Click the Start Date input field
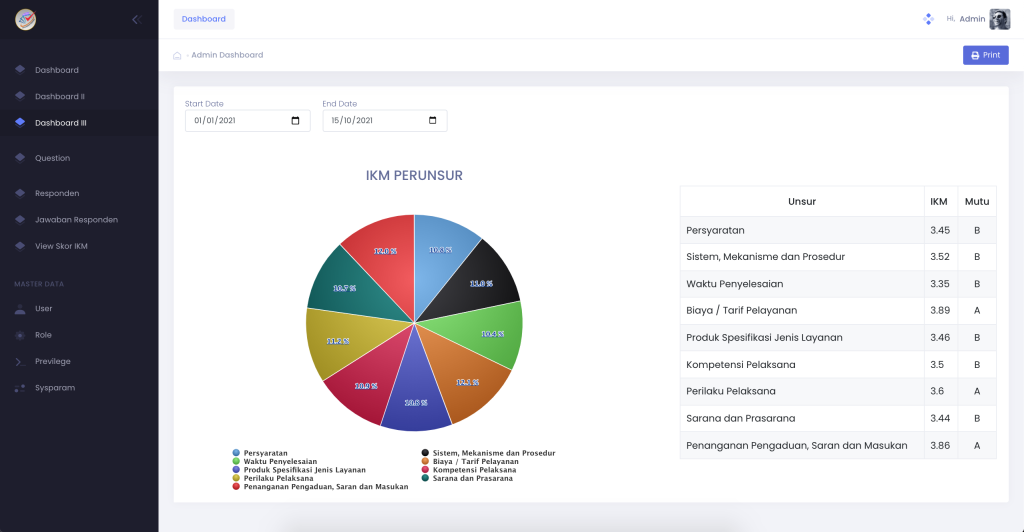 click(248, 121)
